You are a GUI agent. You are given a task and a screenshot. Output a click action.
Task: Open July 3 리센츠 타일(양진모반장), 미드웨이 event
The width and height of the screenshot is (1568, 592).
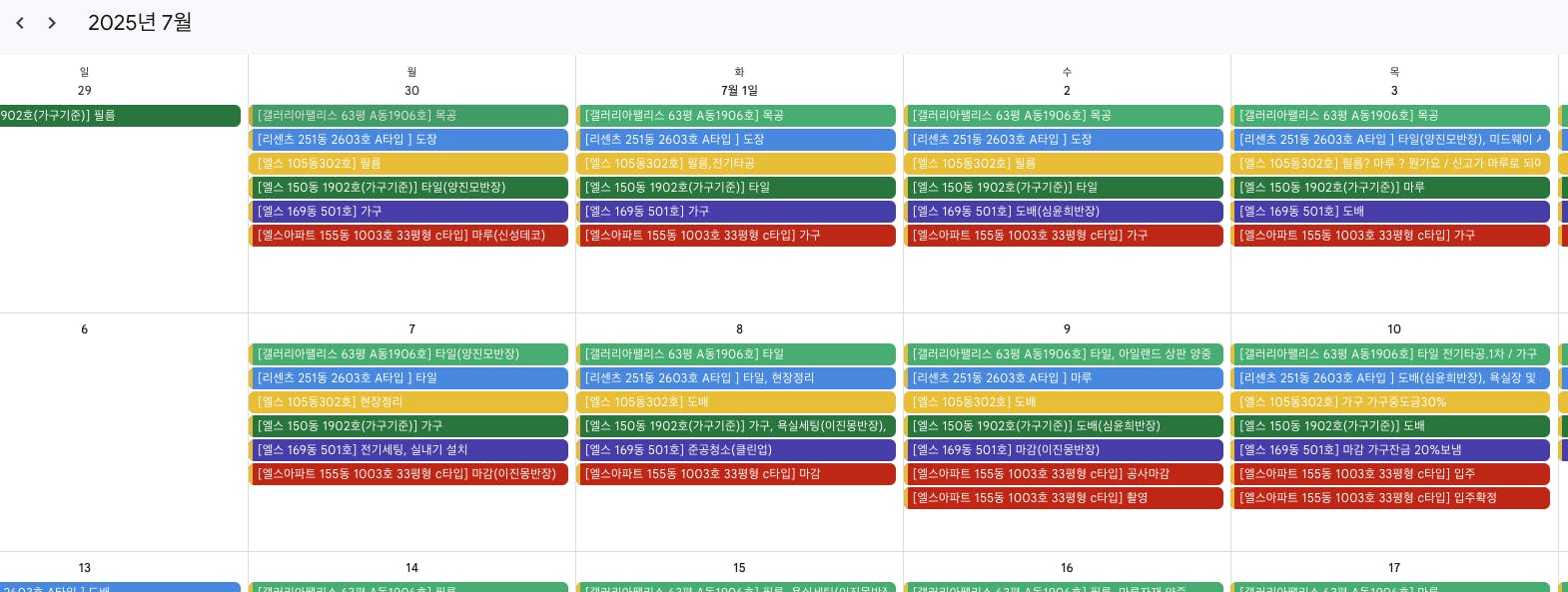click(x=1391, y=140)
